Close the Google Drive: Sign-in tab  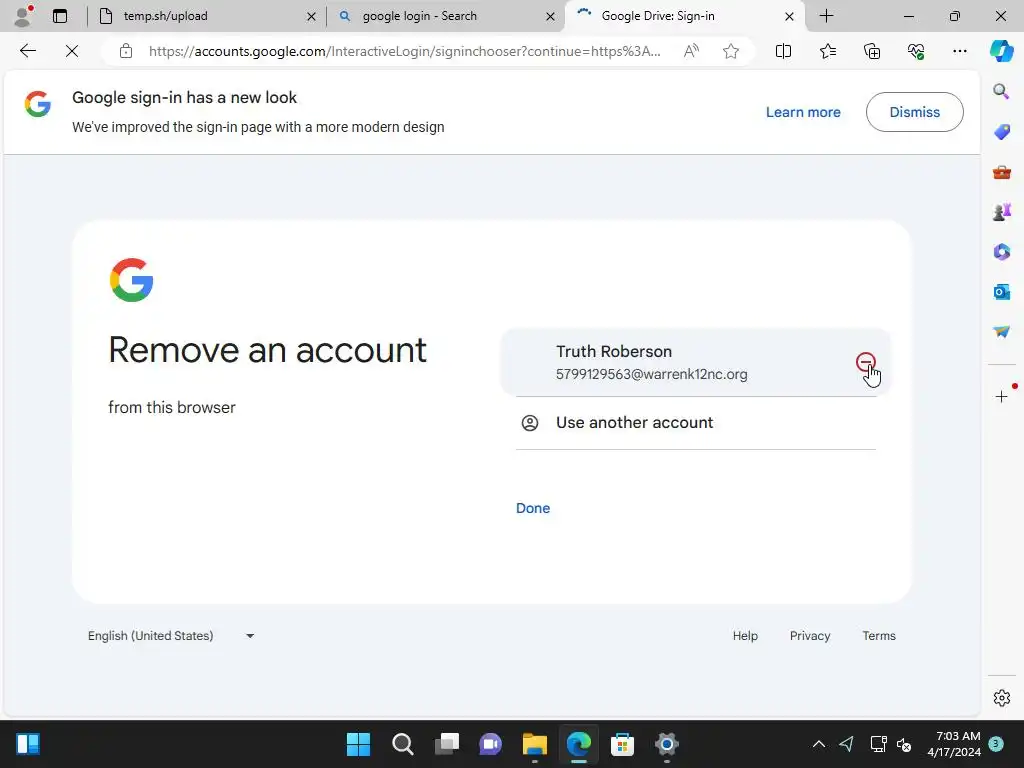[789, 16]
